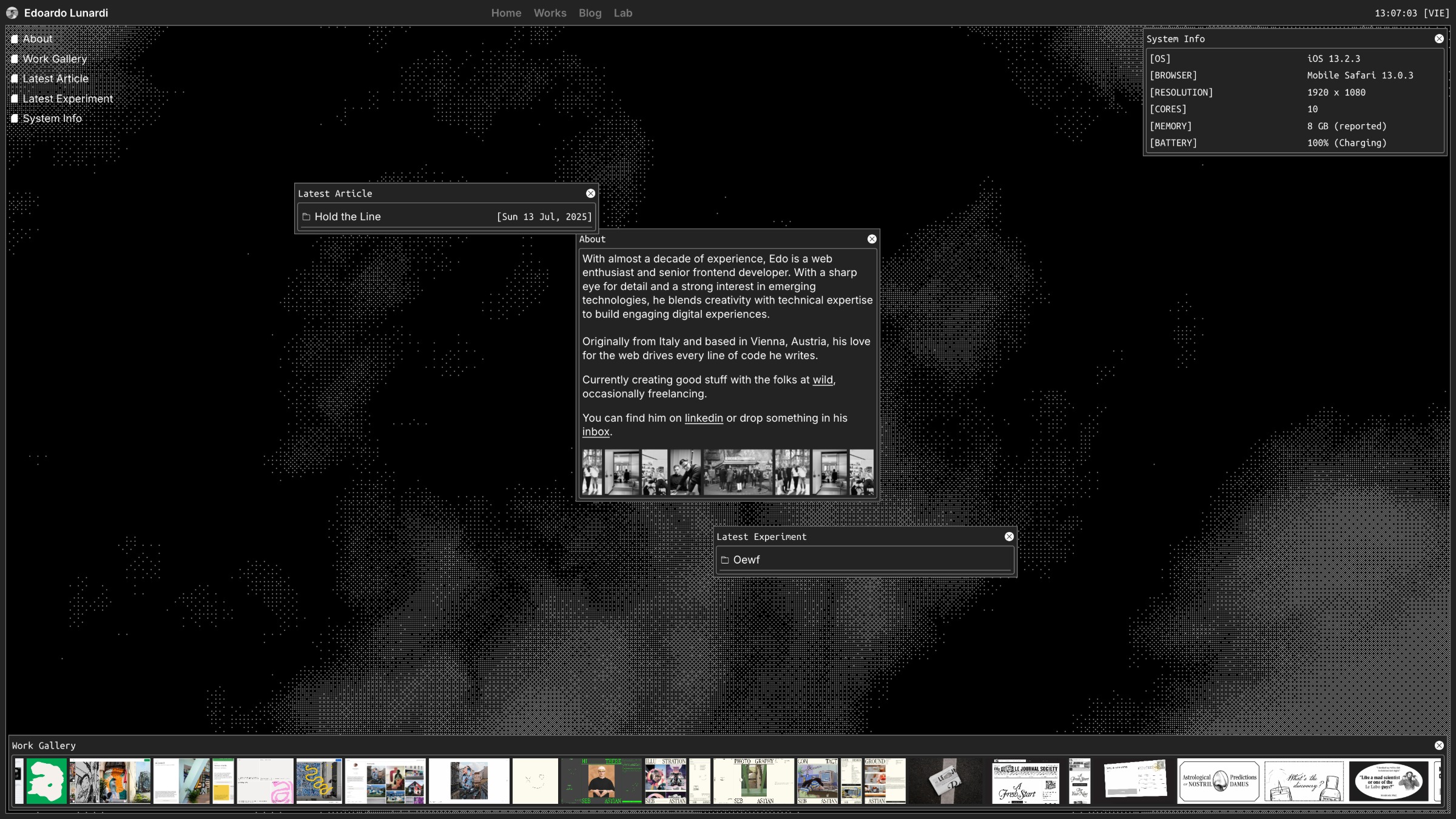Switch to the Lab page

click(622, 13)
